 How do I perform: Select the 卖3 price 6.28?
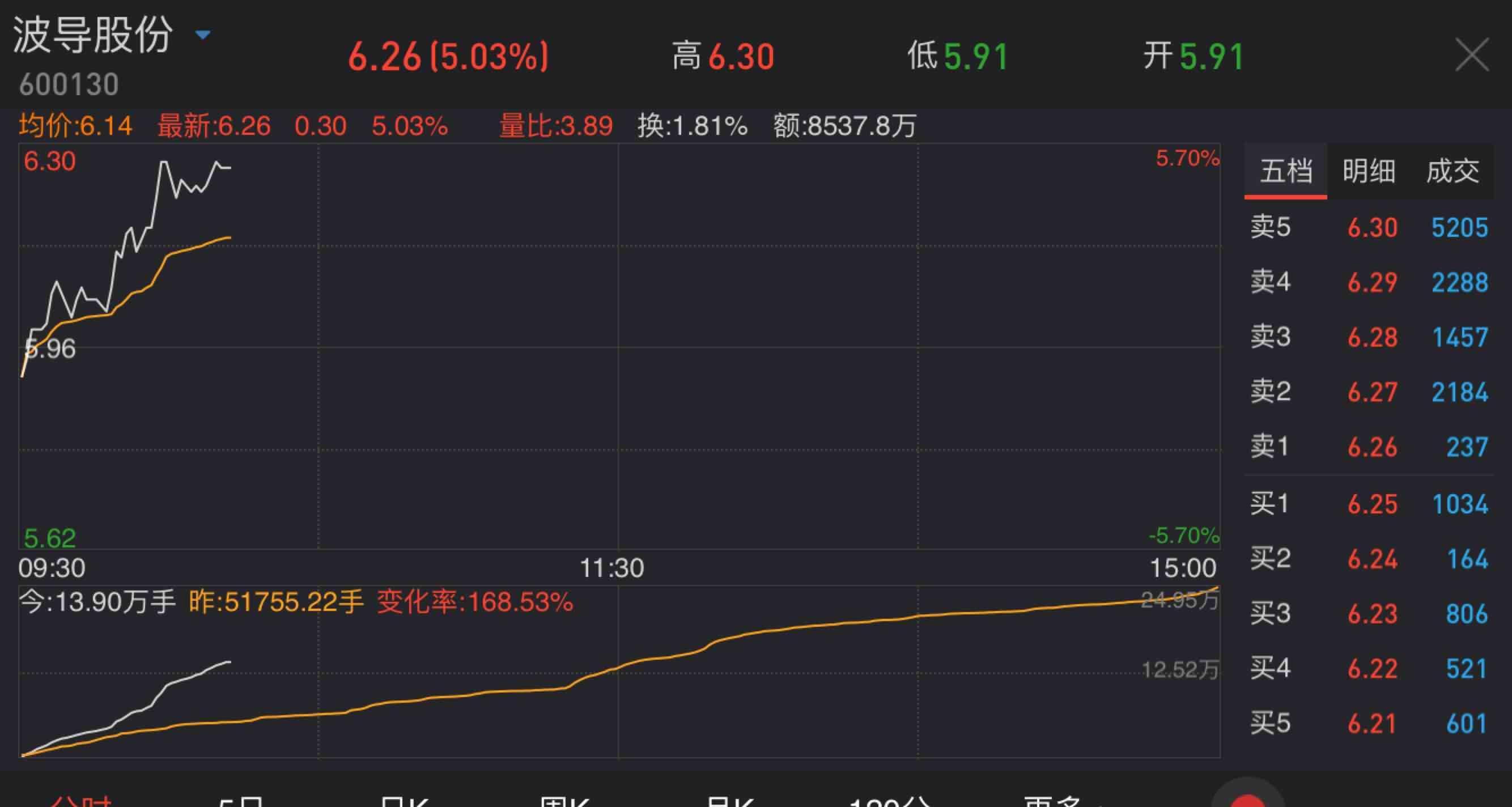[x=1373, y=337]
